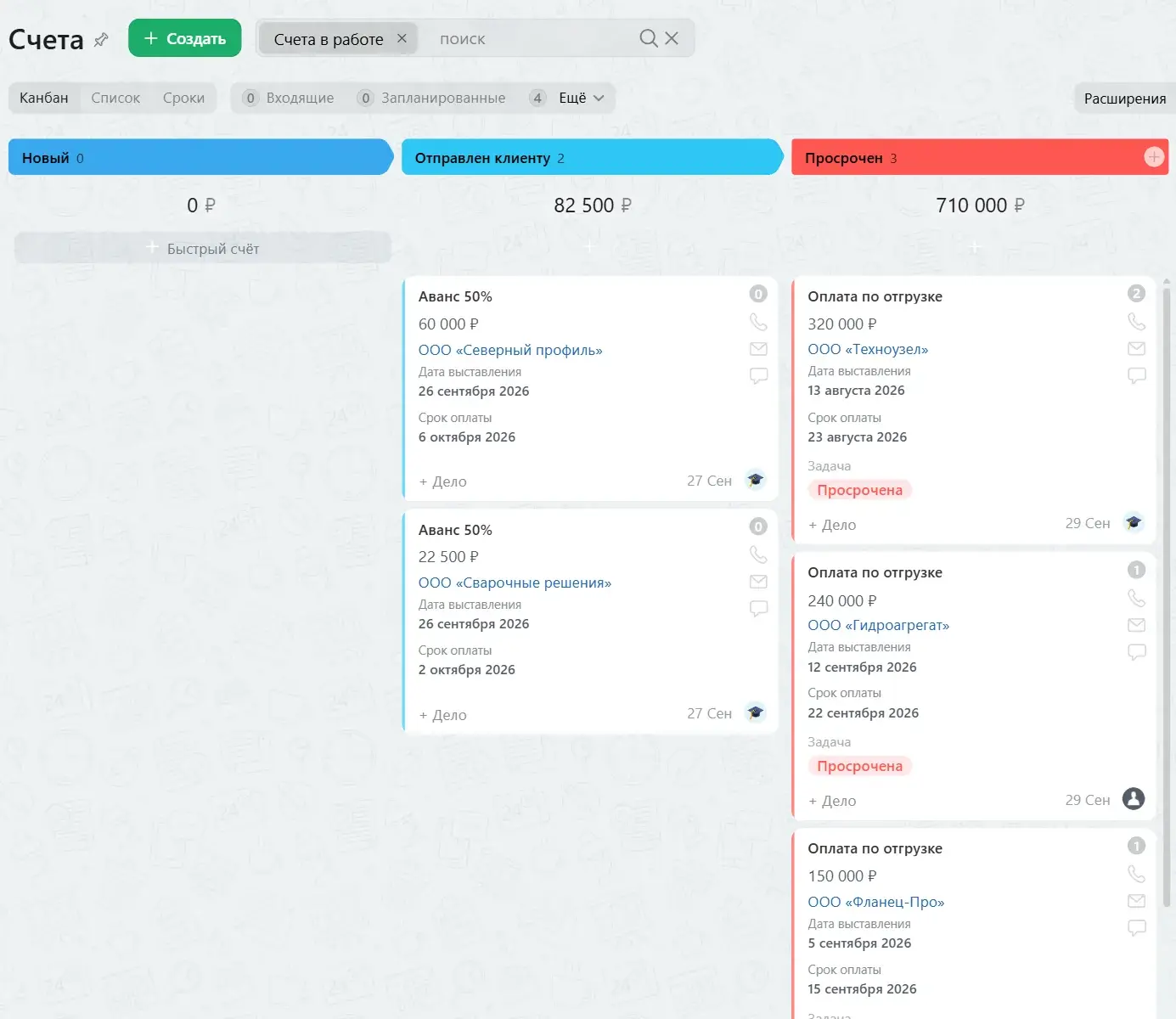
Task: Switch to the Канбан view
Action: (44, 98)
